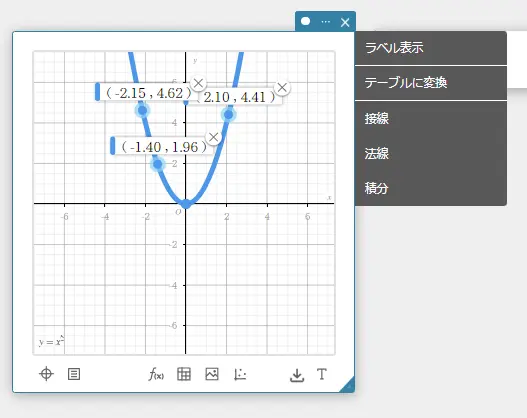Open the f(x) function input icon
Viewport: 527px width, 418px height.
(x=156, y=374)
